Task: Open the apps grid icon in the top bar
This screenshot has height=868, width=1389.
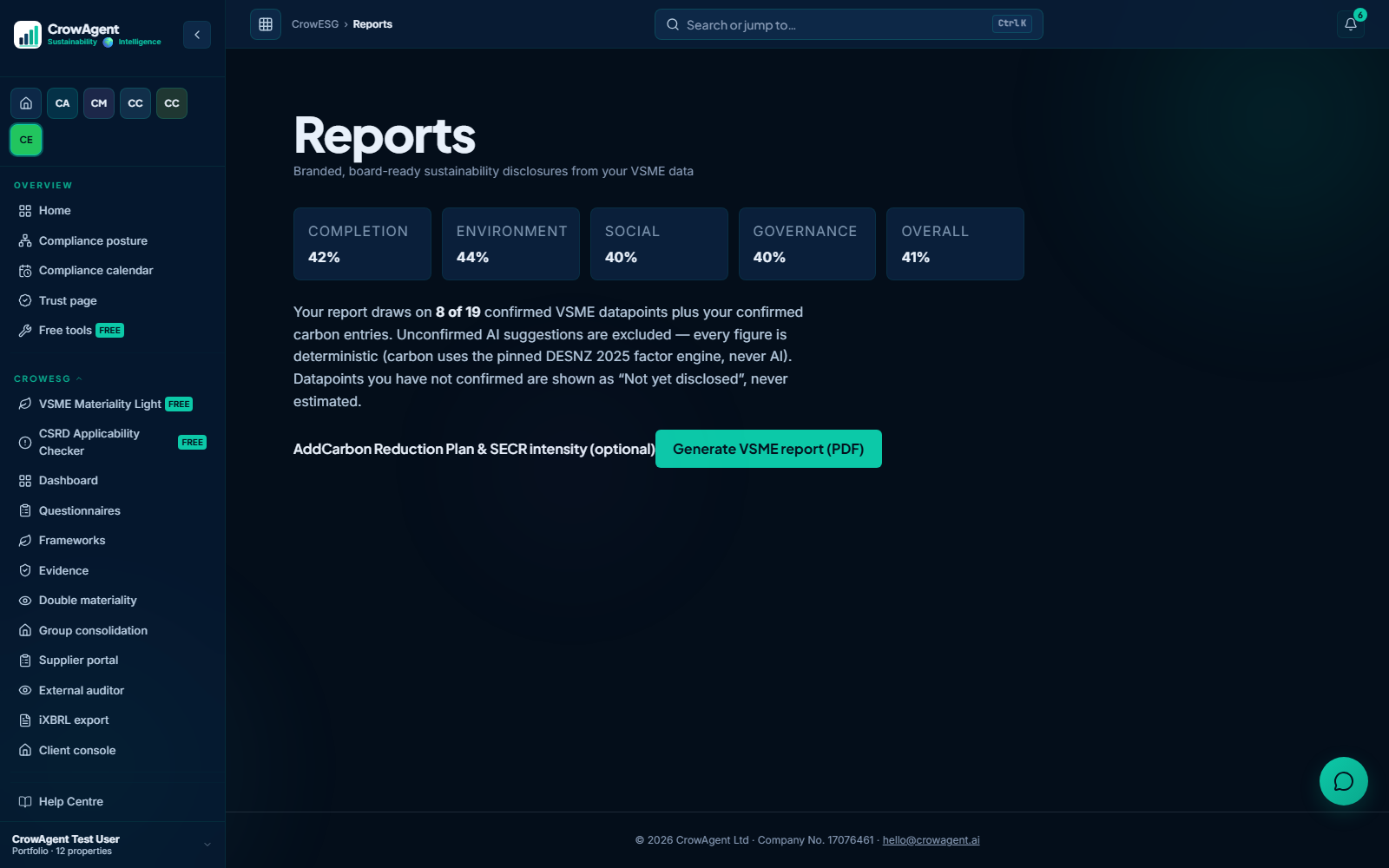Action: click(x=266, y=24)
